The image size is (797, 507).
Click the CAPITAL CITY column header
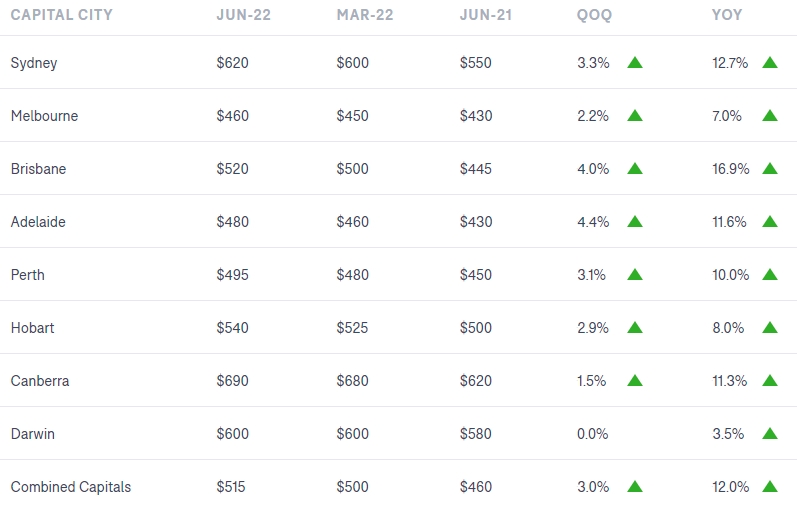[x=62, y=15]
